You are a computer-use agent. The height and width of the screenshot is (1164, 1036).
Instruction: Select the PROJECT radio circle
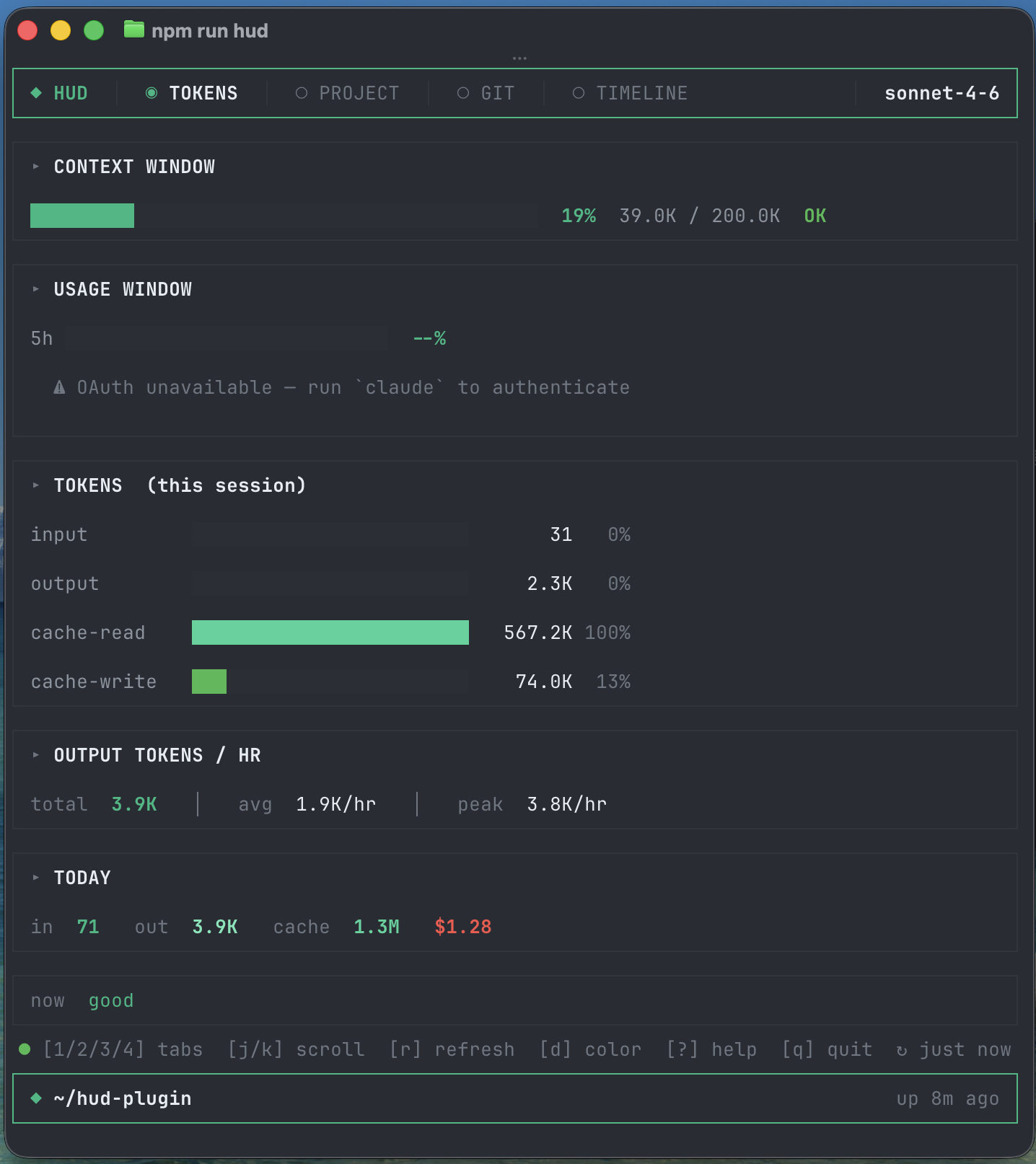(302, 93)
